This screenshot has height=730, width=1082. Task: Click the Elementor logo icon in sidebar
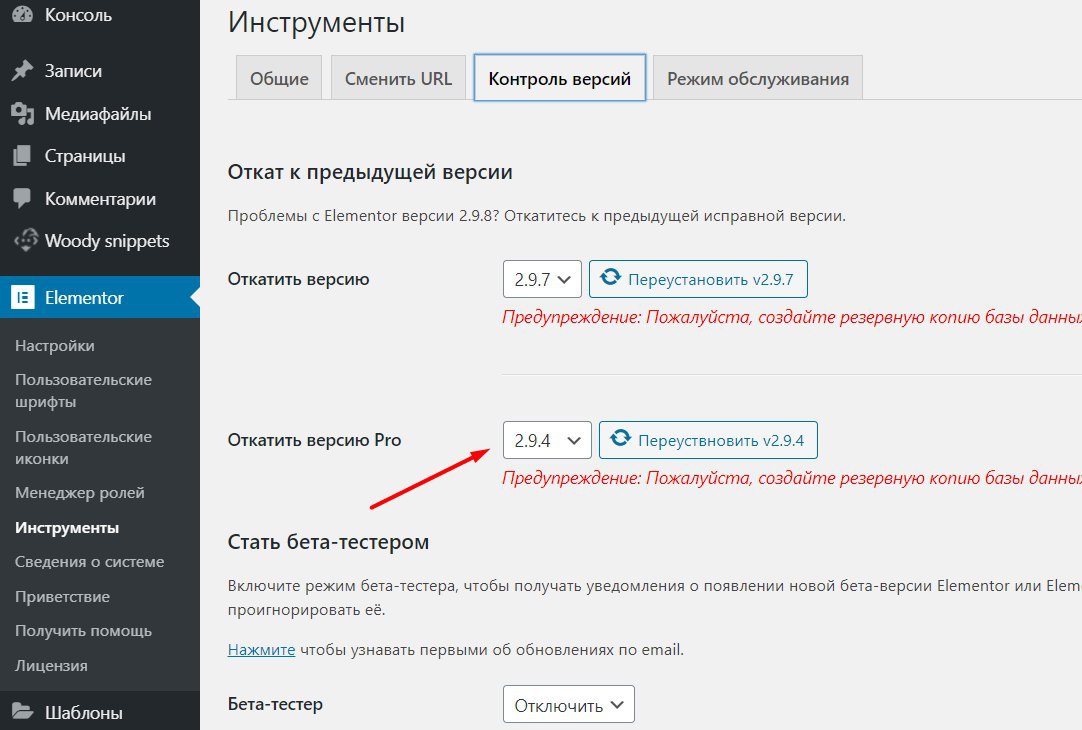point(23,297)
